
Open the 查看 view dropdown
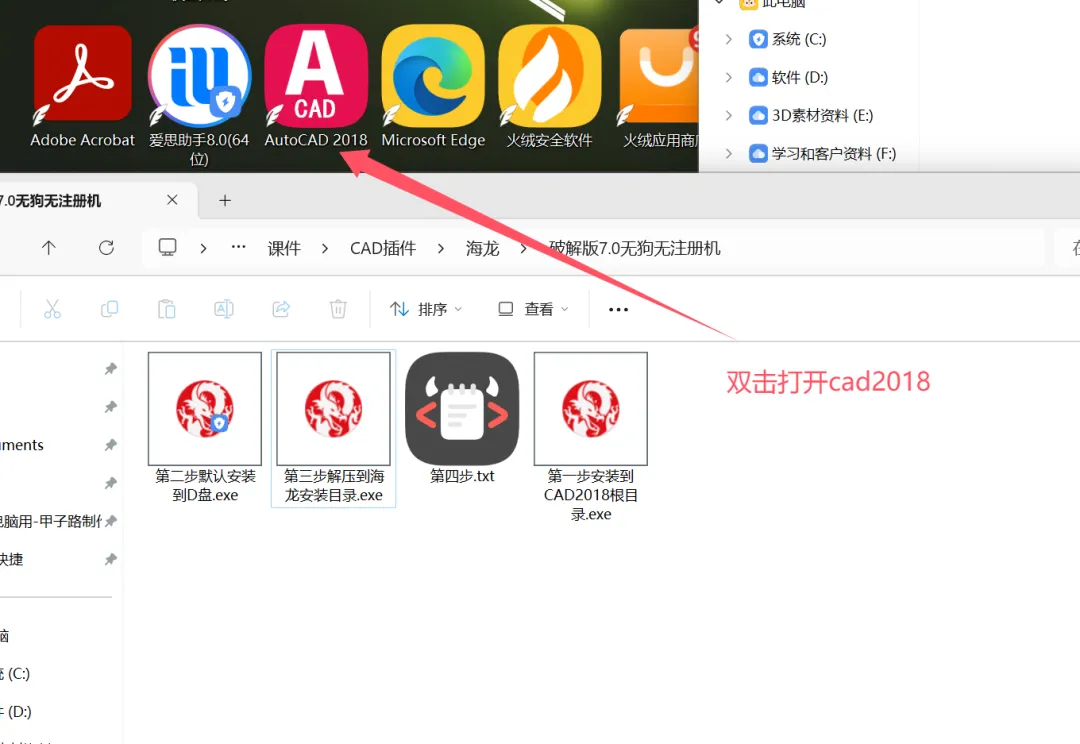point(533,309)
